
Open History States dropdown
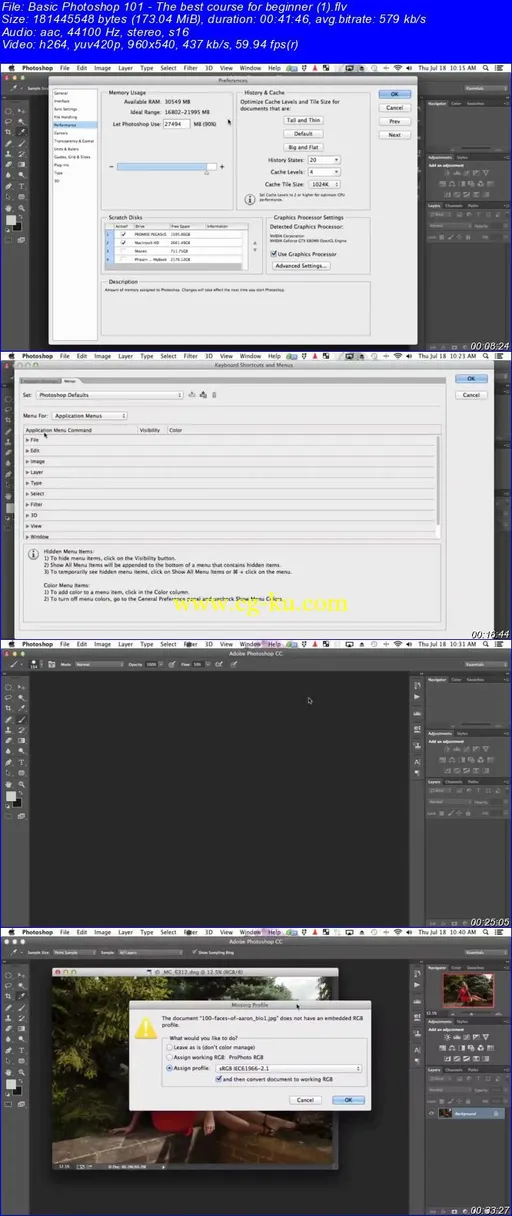tap(324, 159)
